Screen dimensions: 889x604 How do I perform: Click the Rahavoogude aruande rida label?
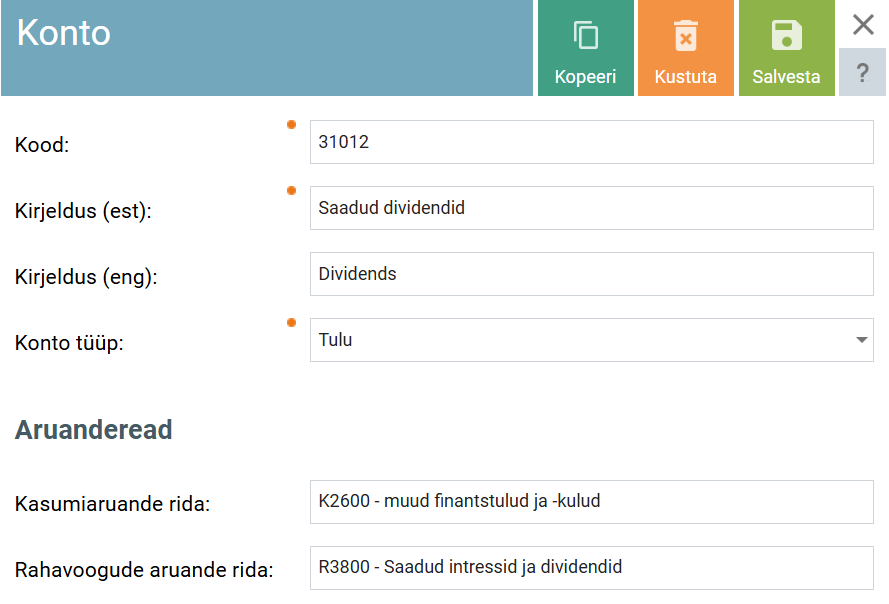144,571
